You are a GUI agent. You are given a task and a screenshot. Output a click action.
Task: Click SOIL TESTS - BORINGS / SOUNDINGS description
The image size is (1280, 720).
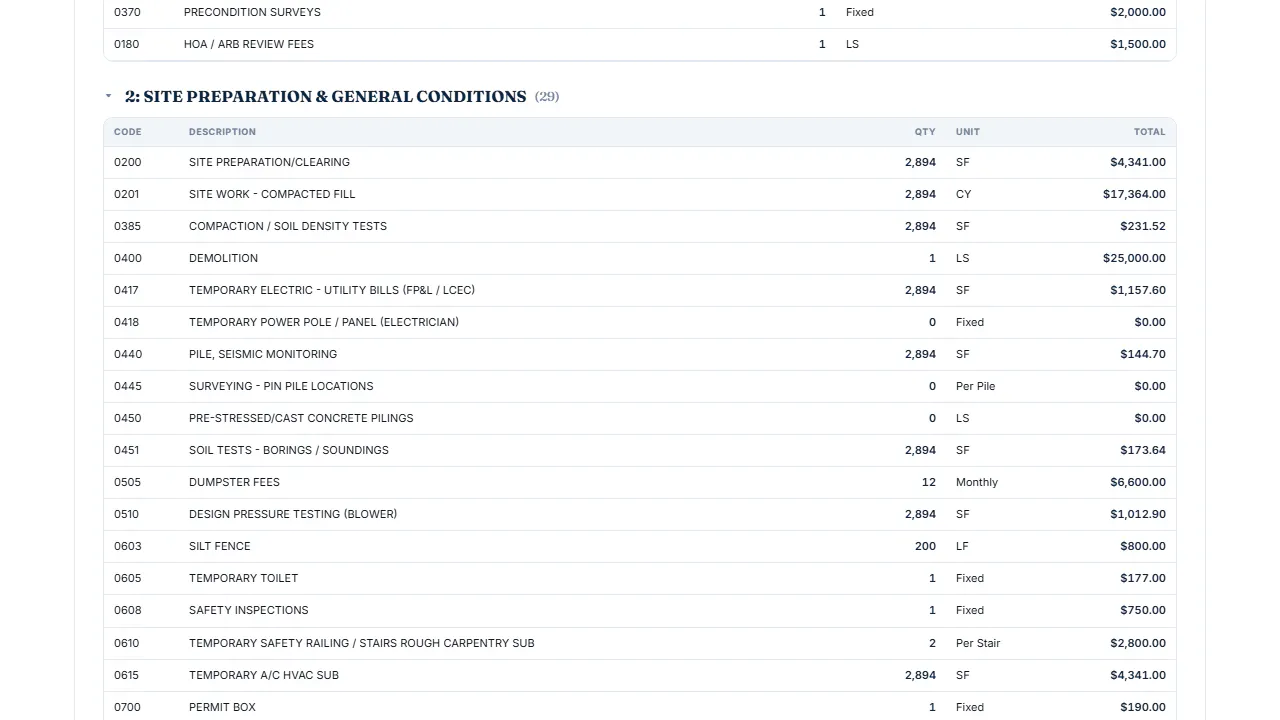pos(289,450)
